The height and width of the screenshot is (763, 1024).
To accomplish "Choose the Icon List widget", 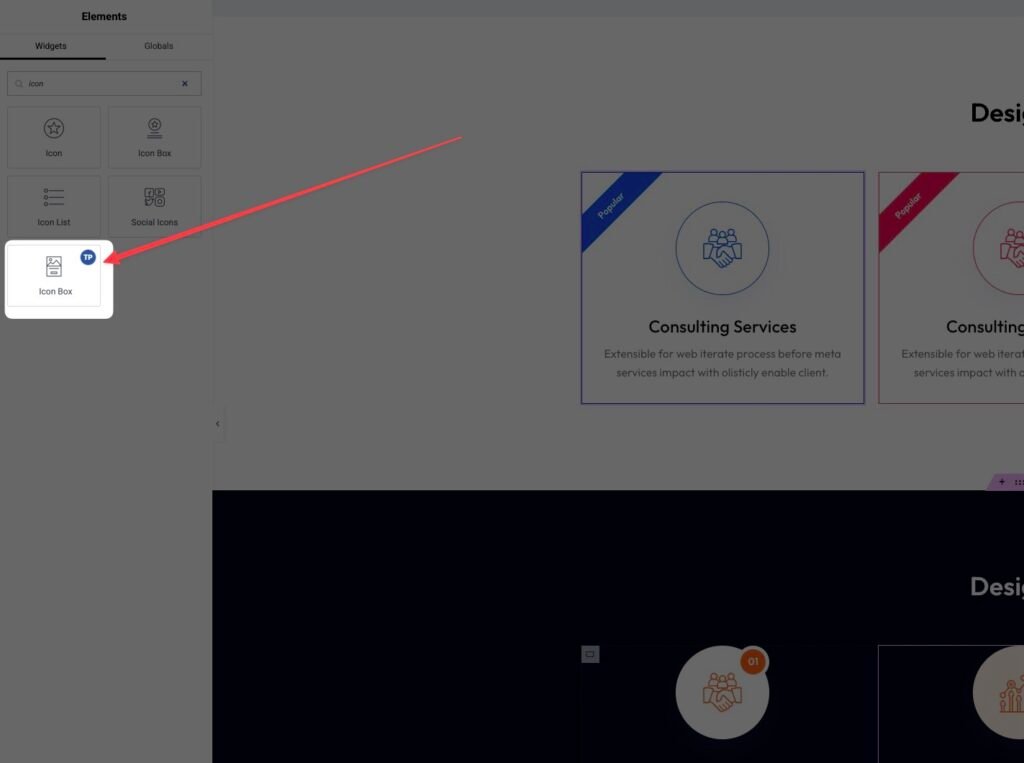I will point(54,206).
